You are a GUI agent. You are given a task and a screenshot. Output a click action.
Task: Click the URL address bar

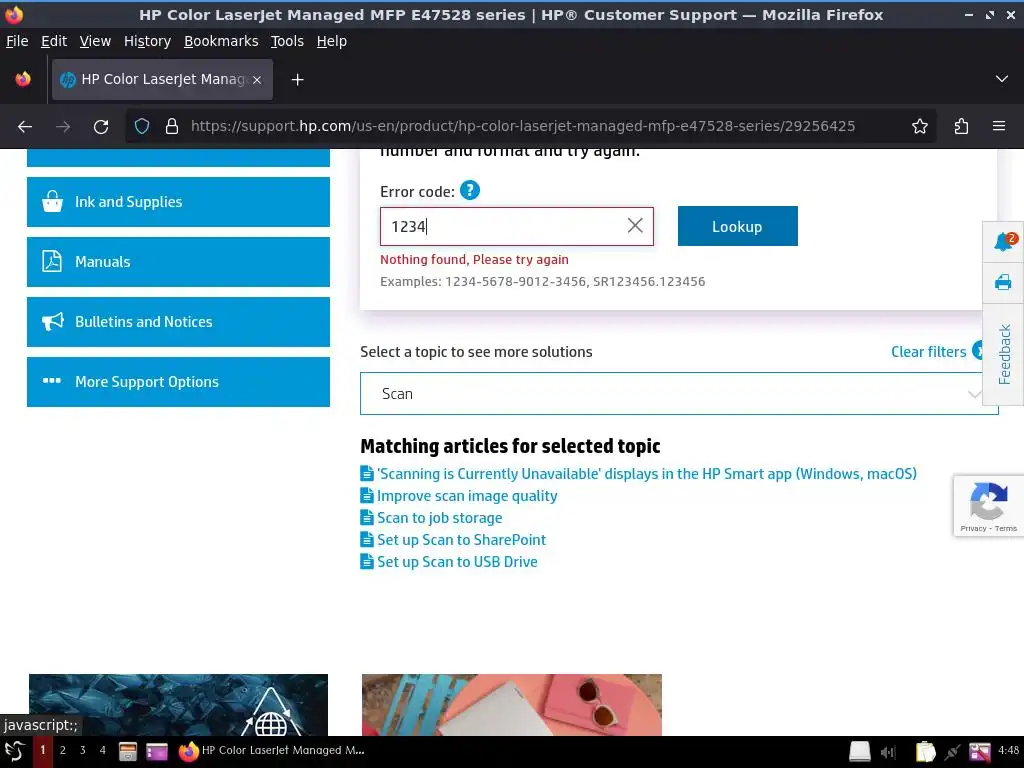click(x=522, y=126)
